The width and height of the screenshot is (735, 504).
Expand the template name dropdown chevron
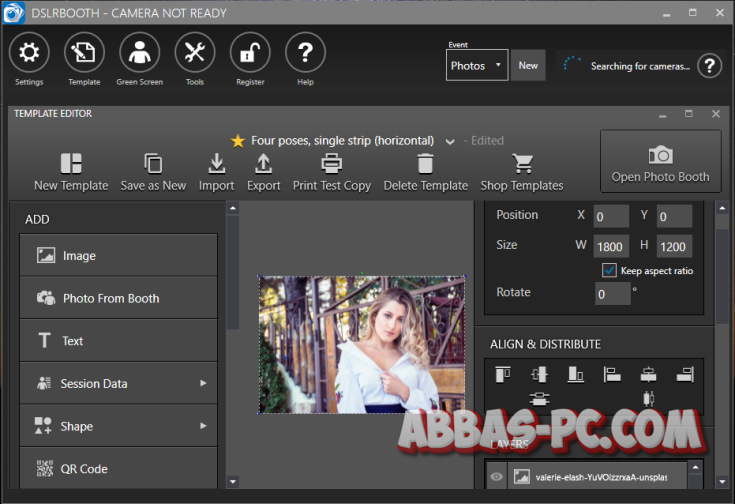click(450, 142)
